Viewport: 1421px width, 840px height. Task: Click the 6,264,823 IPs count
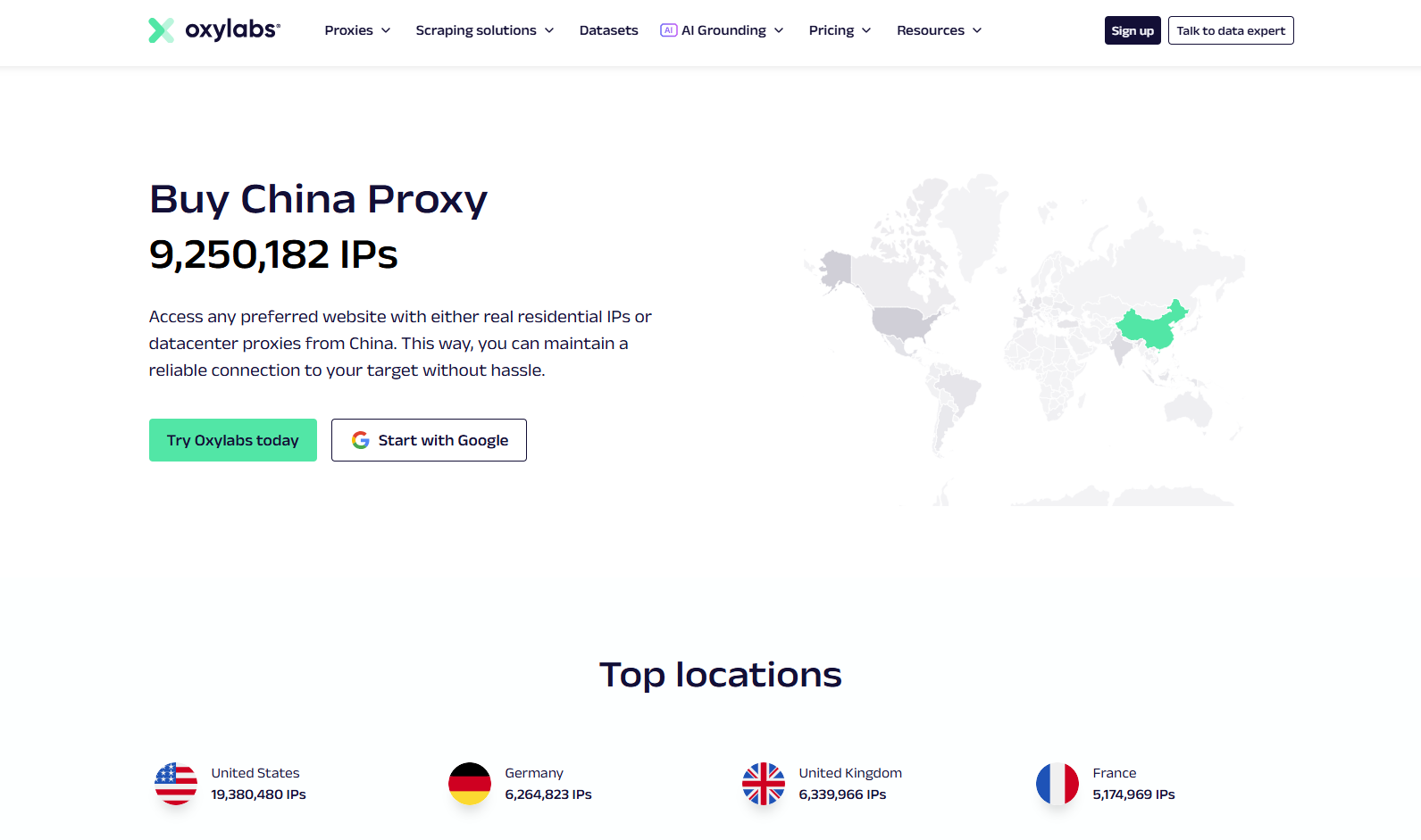point(548,794)
